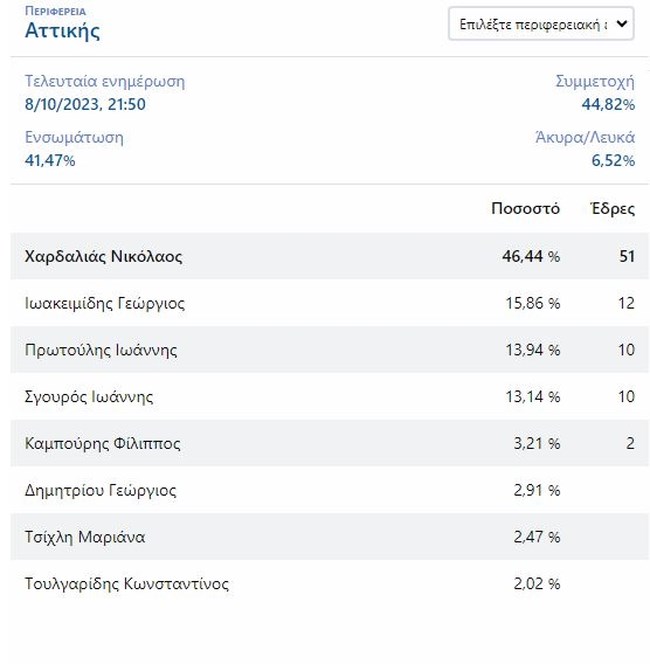Click the Ποσοστό column header
Screen dimensions: 650x664
coord(525,209)
